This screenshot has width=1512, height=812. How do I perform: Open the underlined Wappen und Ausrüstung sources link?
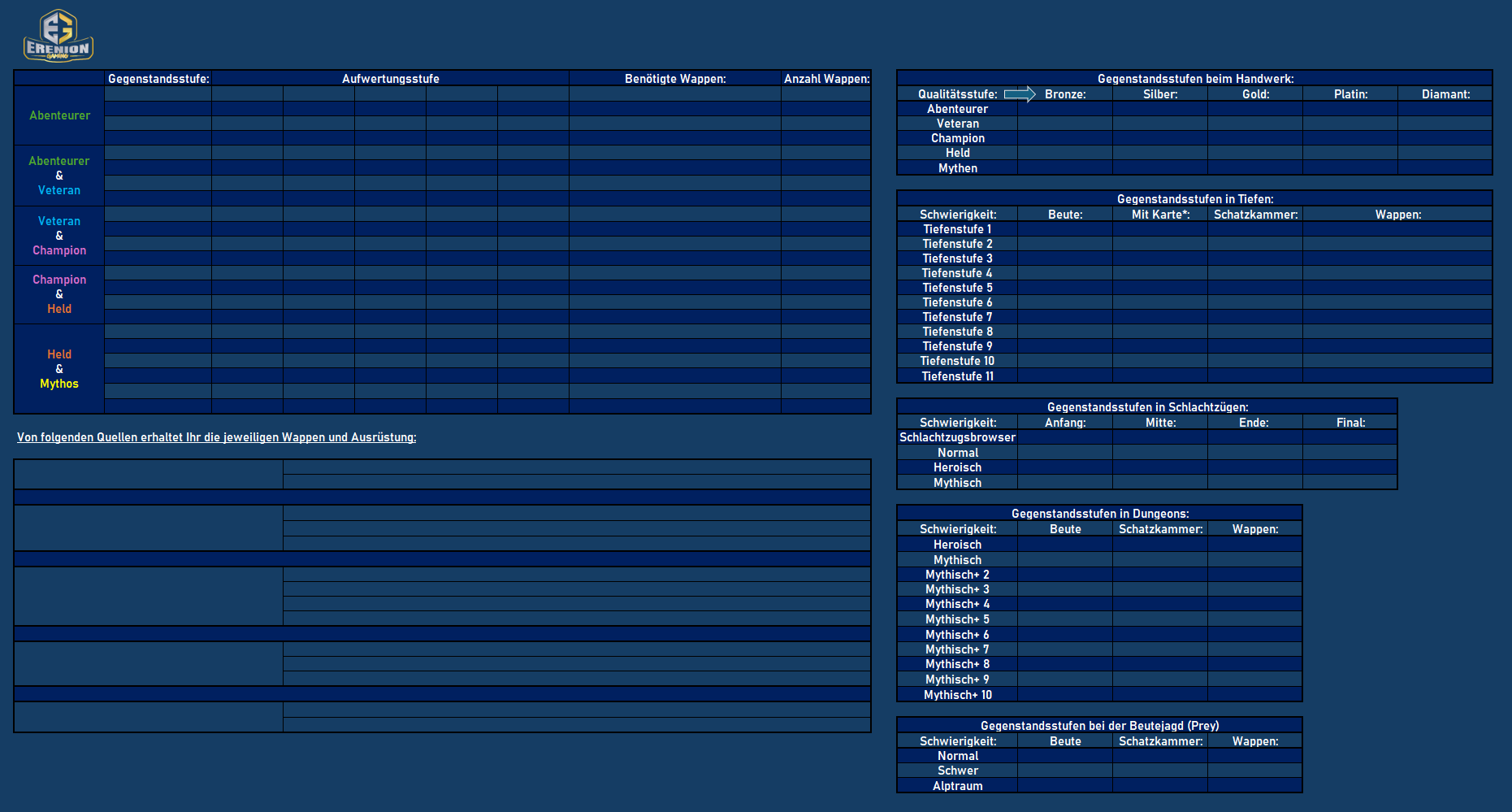tap(216, 437)
